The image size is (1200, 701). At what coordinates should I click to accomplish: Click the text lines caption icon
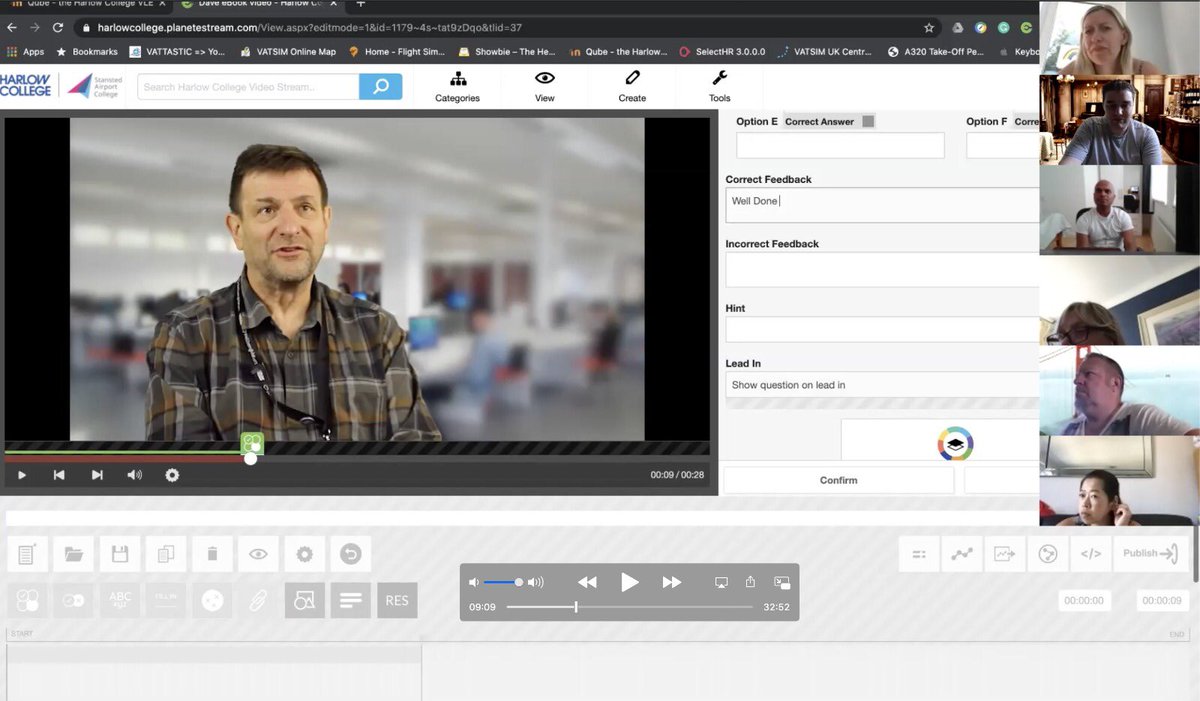coord(350,600)
